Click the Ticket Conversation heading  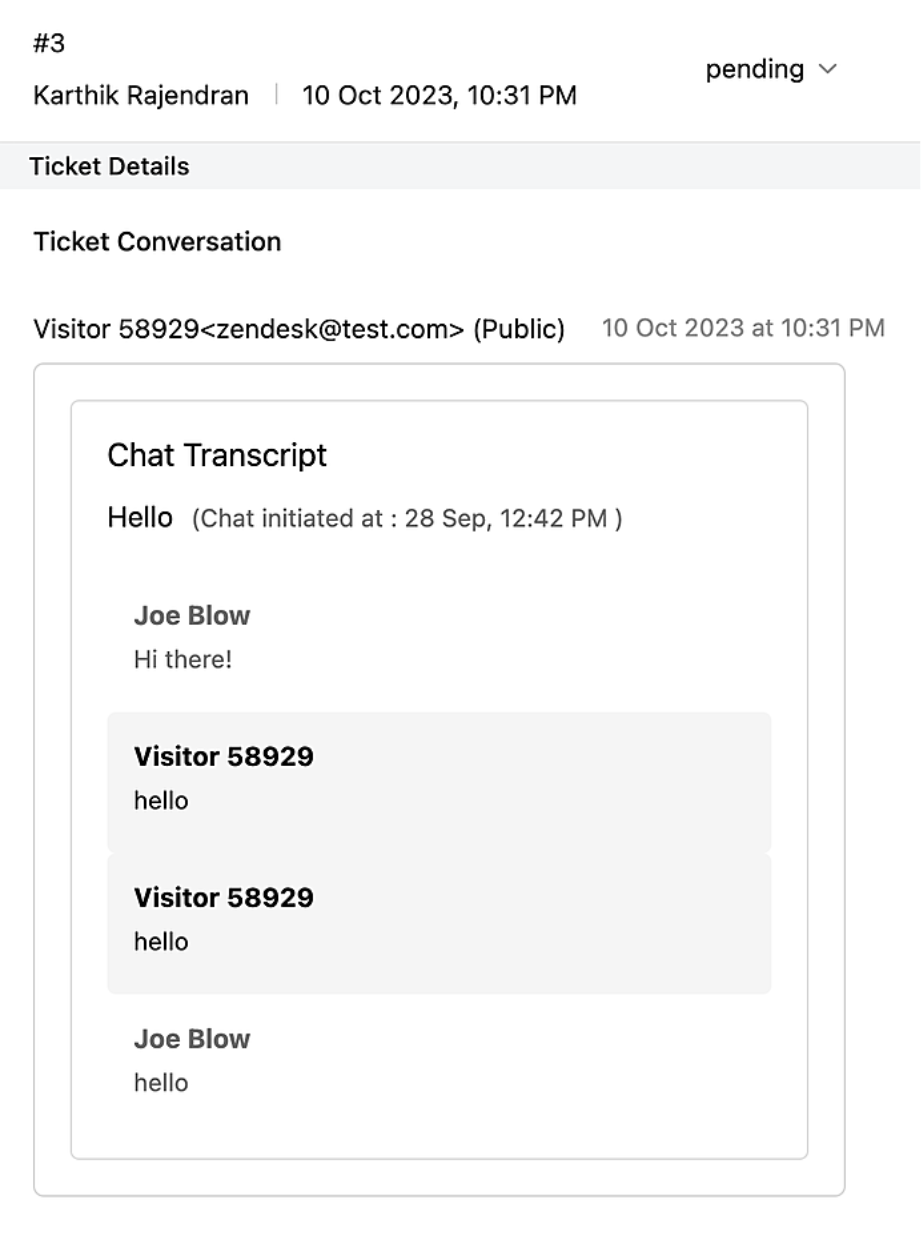tap(157, 242)
